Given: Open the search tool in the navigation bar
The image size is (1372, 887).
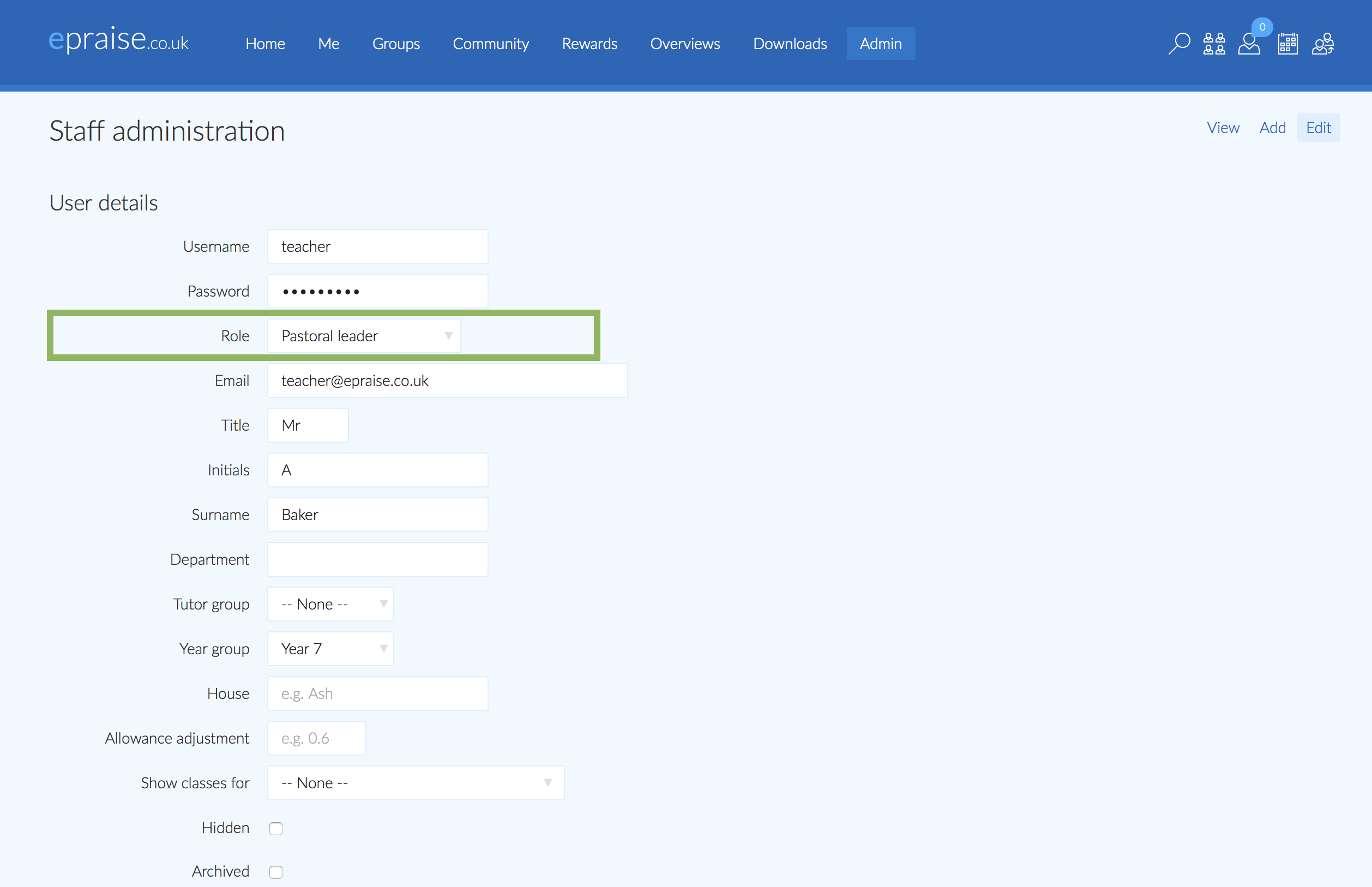Looking at the screenshot, I should click(x=1178, y=43).
